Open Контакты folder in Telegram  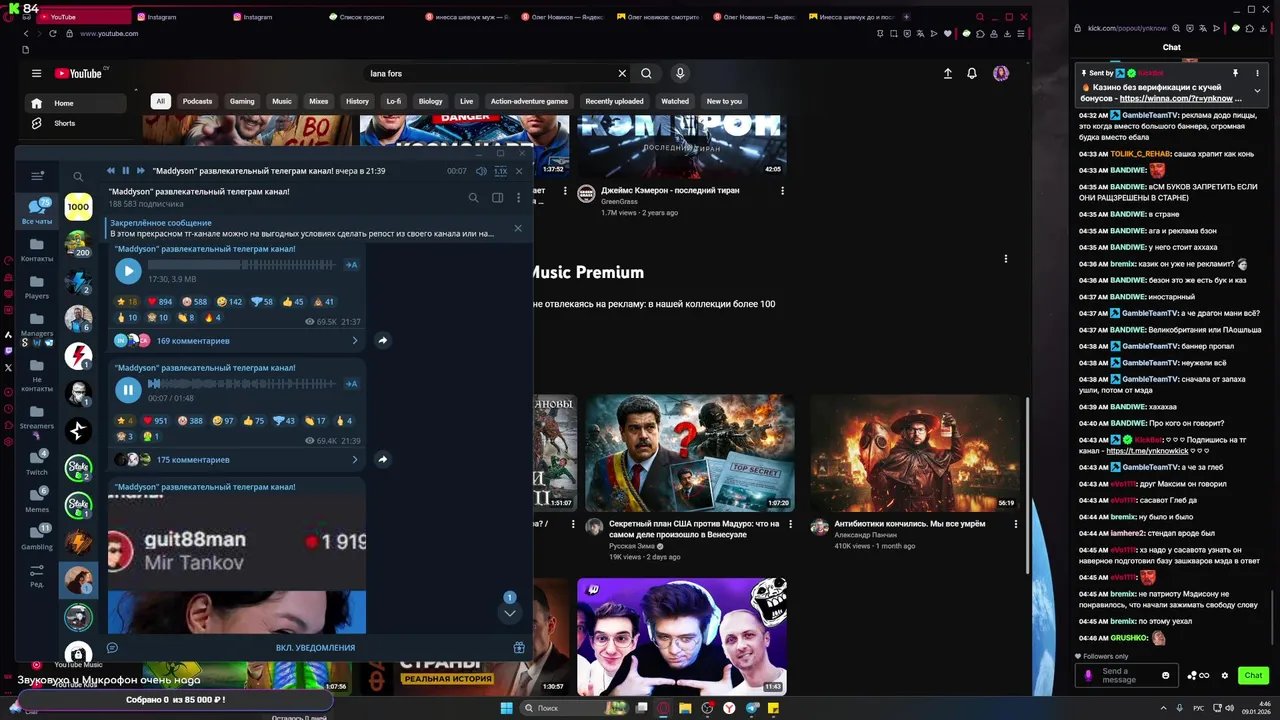click(37, 249)
